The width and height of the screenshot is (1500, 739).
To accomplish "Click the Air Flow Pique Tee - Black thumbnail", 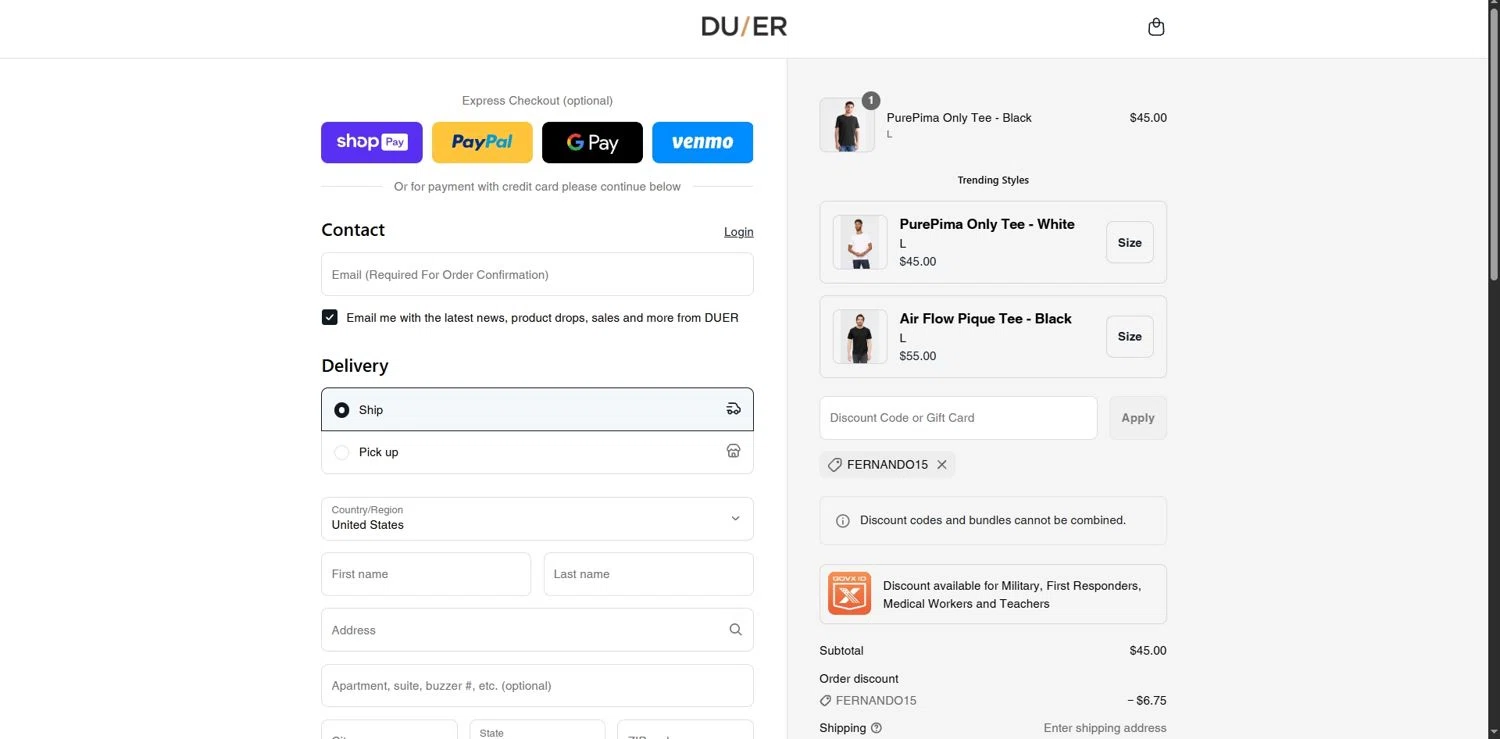I will [860, 336].
